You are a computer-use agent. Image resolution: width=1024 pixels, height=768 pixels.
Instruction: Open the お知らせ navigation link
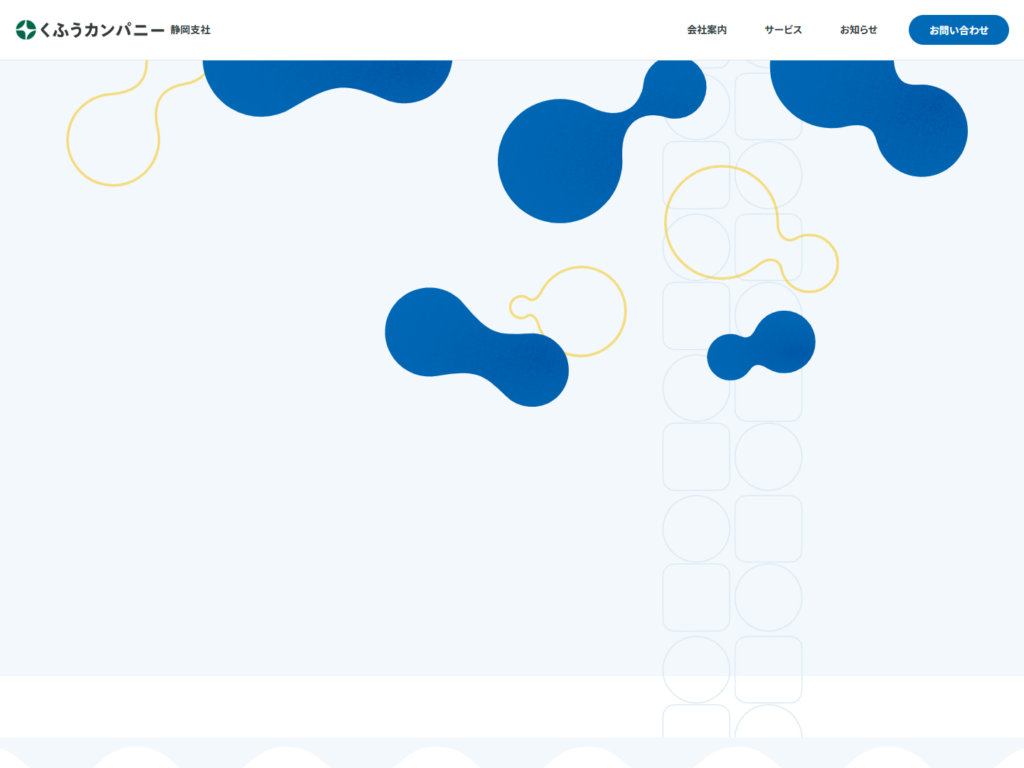(858, 30)
